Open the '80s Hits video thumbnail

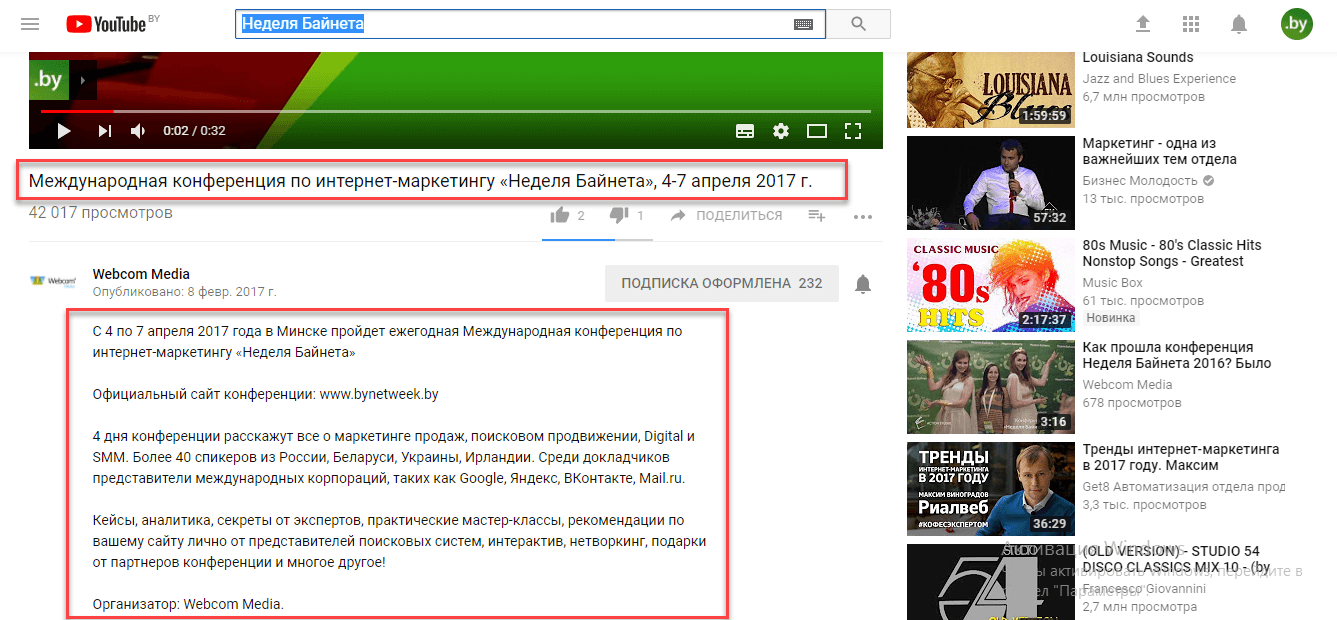click(x=990, y=284)
